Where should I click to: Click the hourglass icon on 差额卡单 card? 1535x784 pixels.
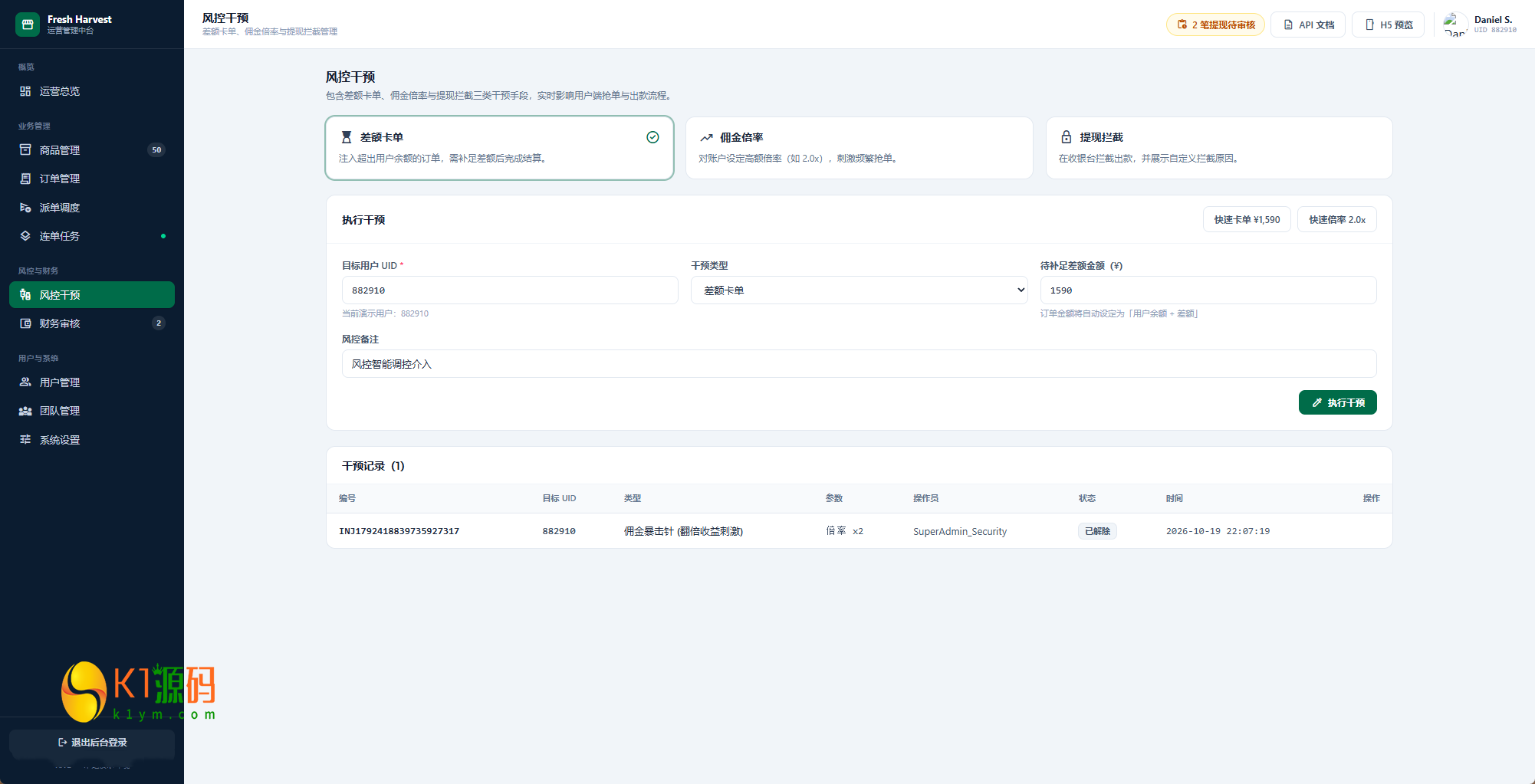pos(347,137)
